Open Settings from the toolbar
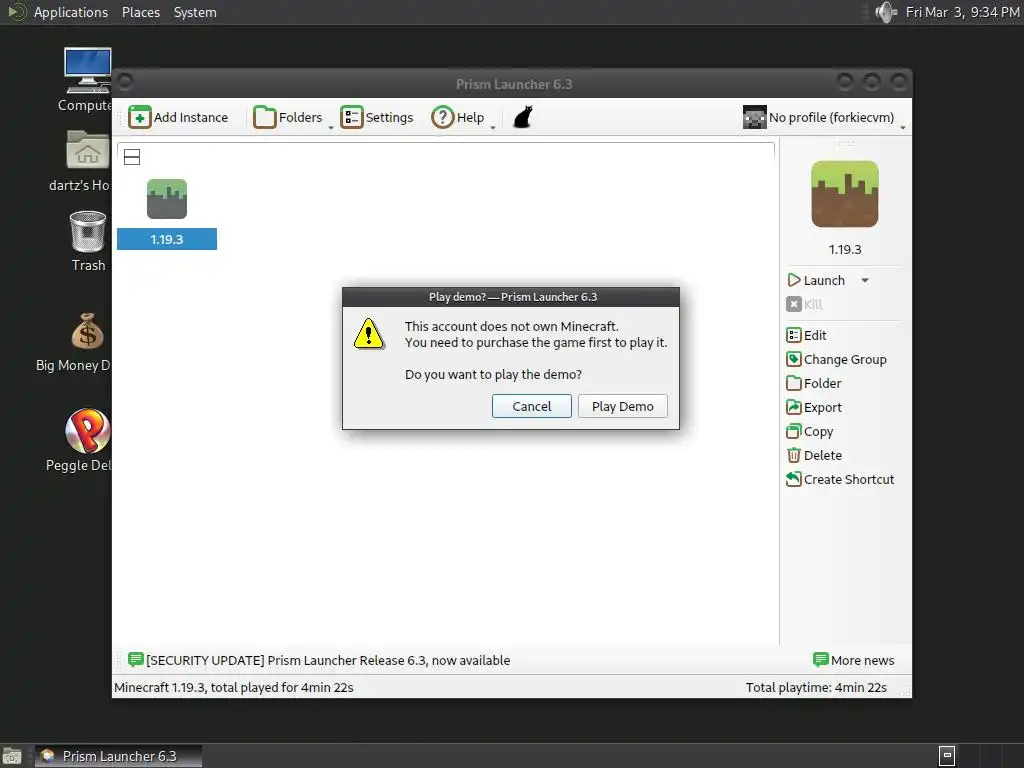The height and width of the screenshot is (768, 1024). click(377, 118)
